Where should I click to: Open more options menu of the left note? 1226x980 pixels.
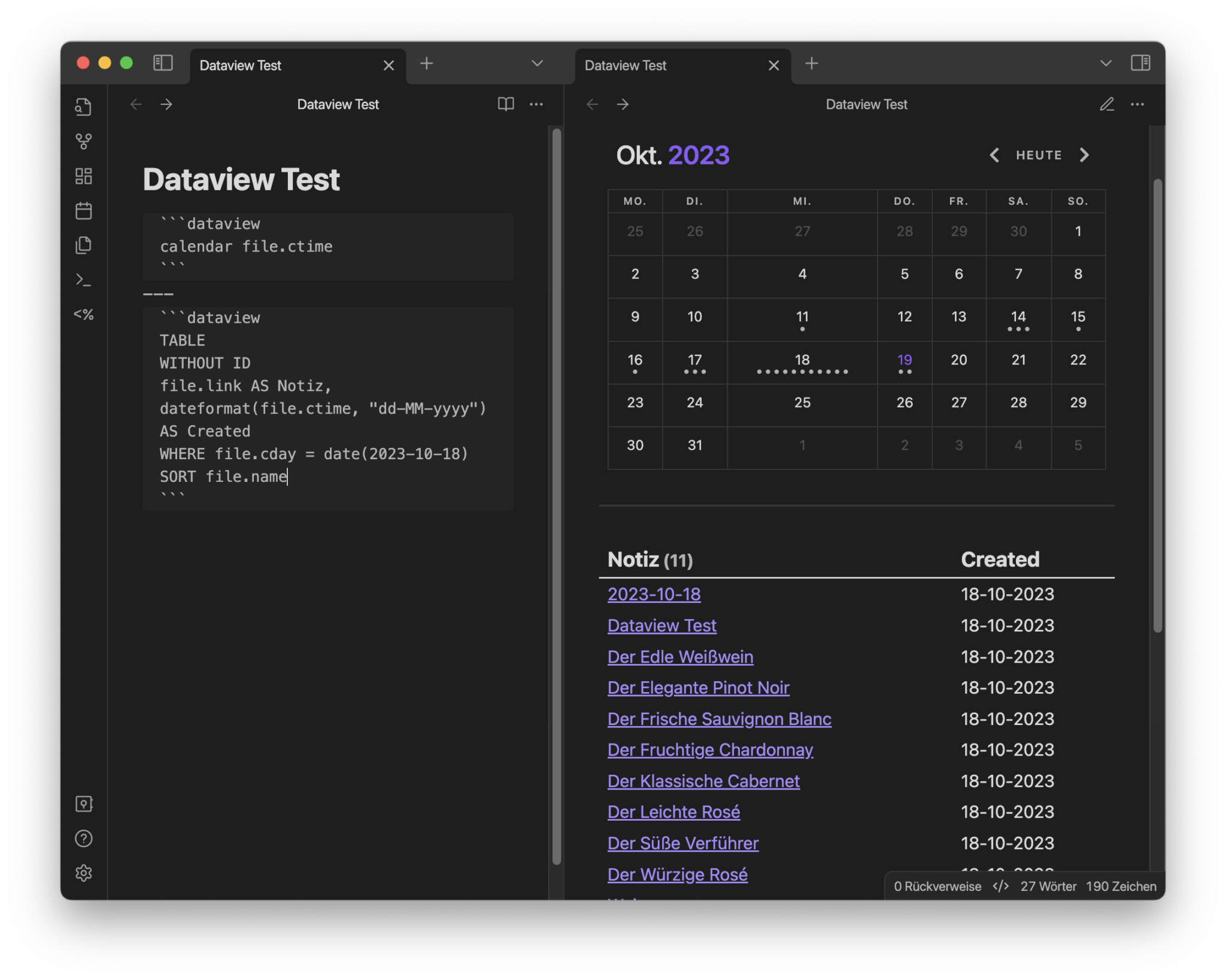[536, 104]
